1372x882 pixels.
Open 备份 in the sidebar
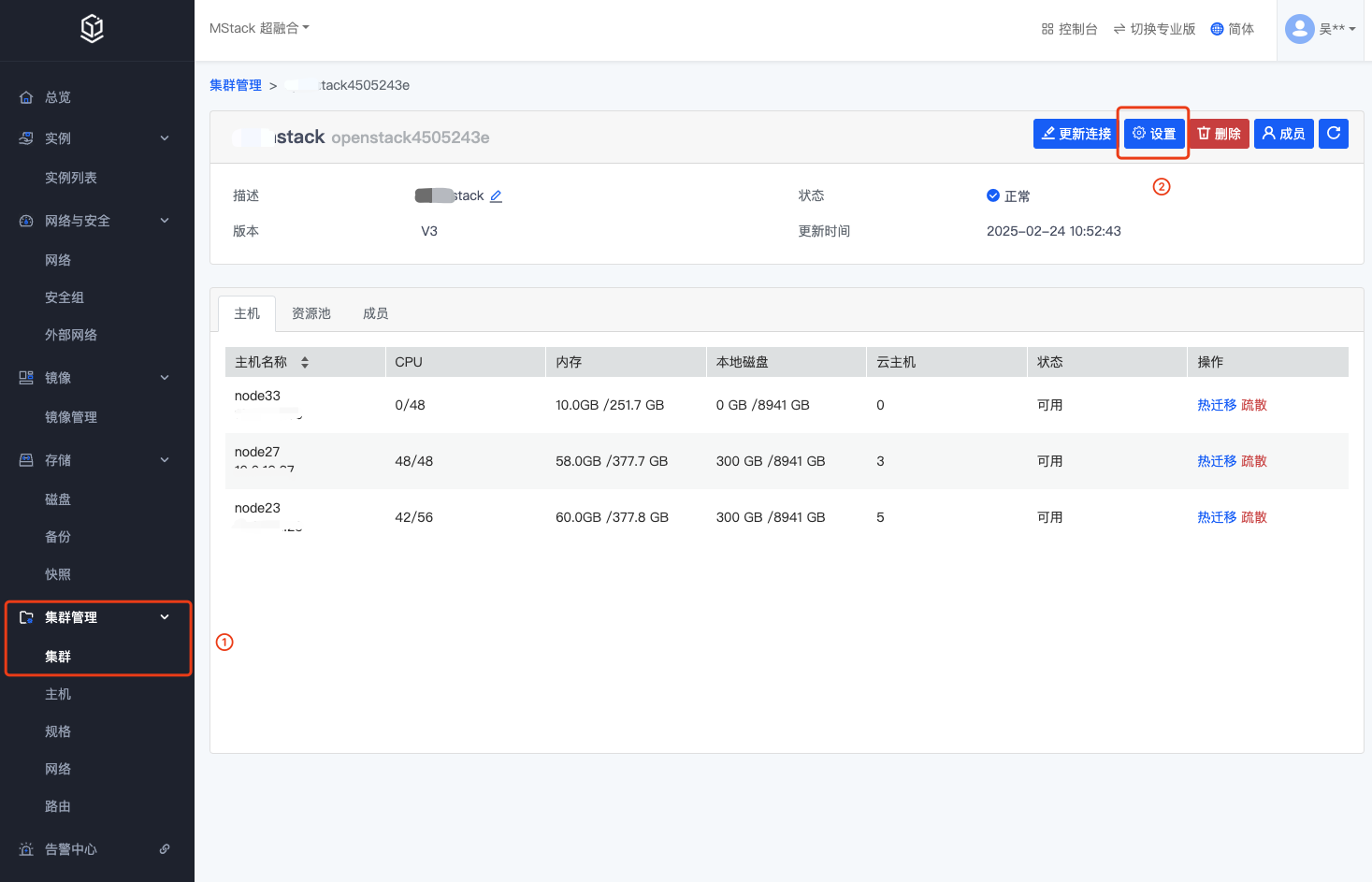[58, 537]
